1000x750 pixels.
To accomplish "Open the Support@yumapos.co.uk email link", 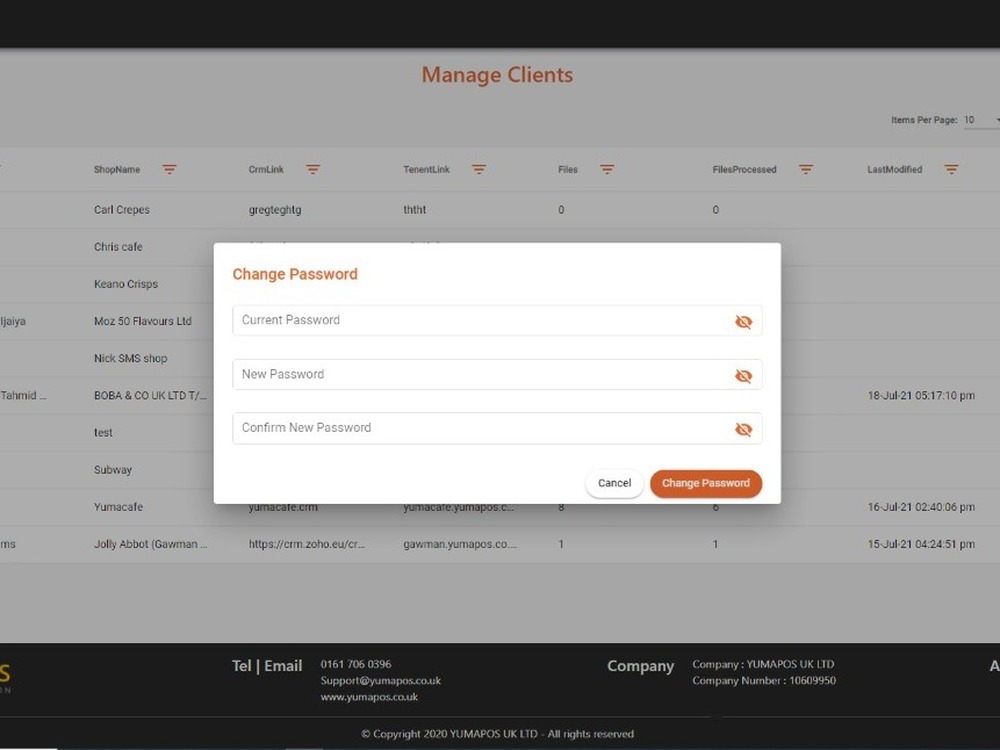I will [380, 681].
